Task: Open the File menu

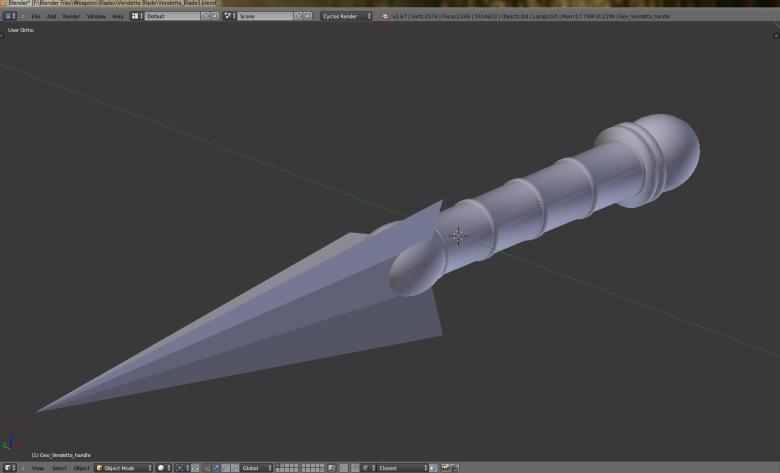Action: 36,16
